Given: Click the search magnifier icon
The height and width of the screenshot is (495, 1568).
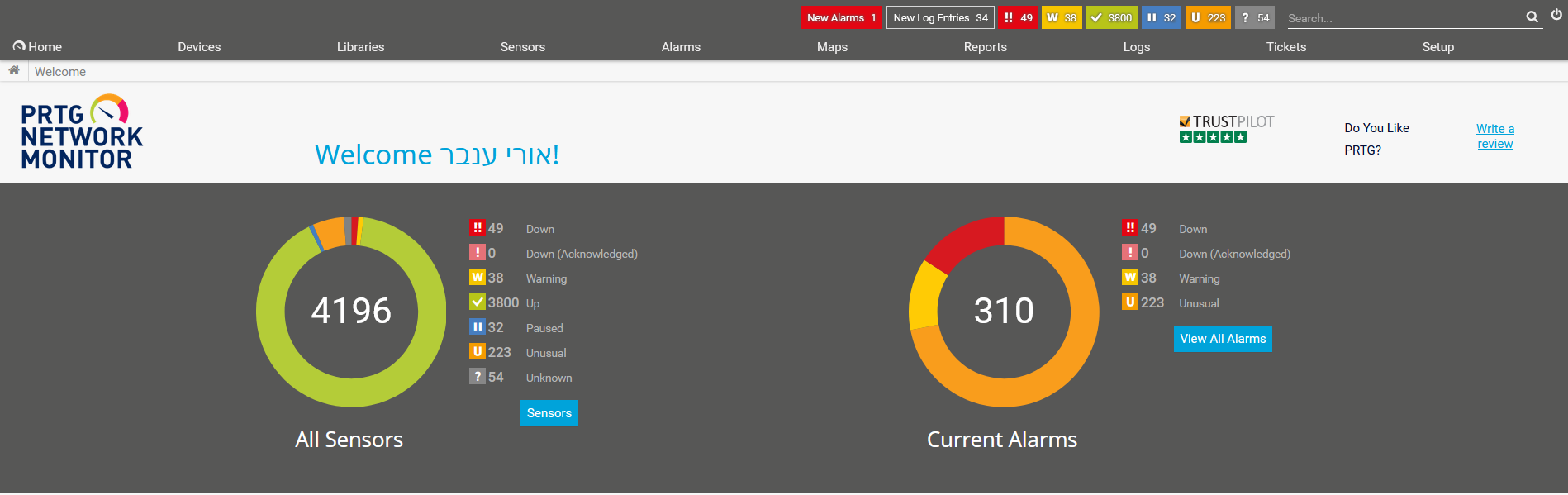Looking at the screenshot, I should pos(1532,17).
